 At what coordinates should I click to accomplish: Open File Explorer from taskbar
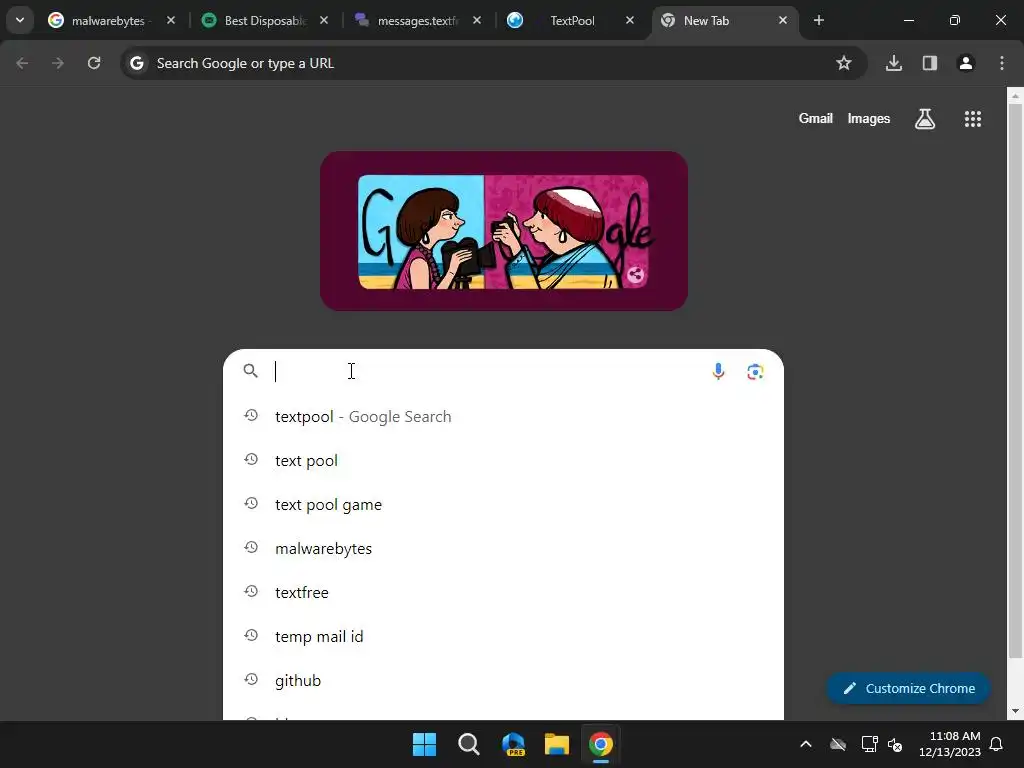557,744
